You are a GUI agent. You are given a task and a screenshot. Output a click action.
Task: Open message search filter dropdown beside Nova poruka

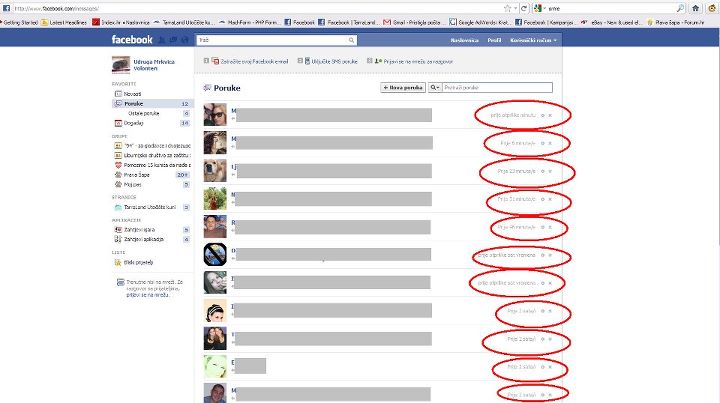(435, 88)
